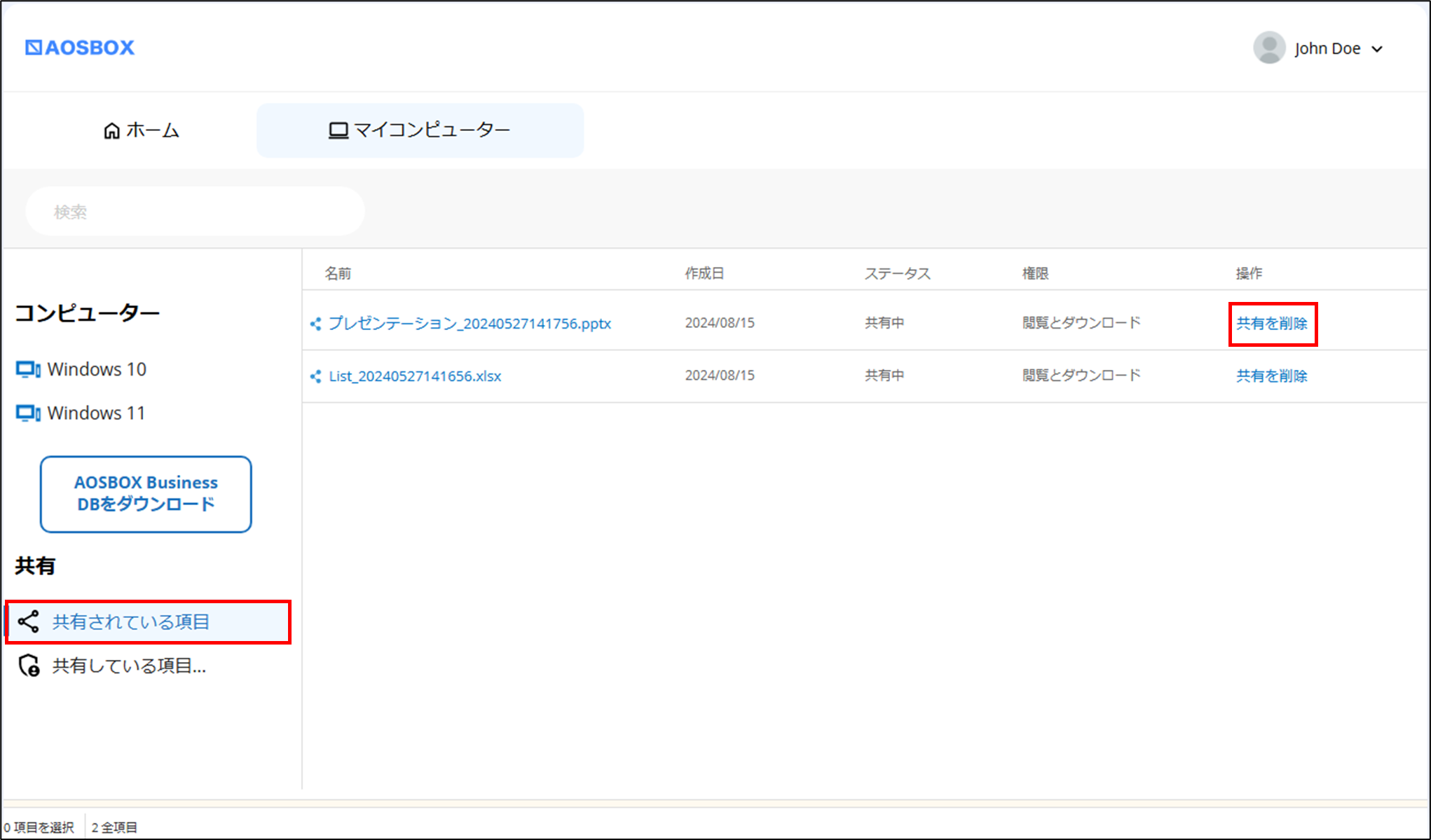Go to the ホーム tab
The image size is (1431, 840).
click(142, 130)
